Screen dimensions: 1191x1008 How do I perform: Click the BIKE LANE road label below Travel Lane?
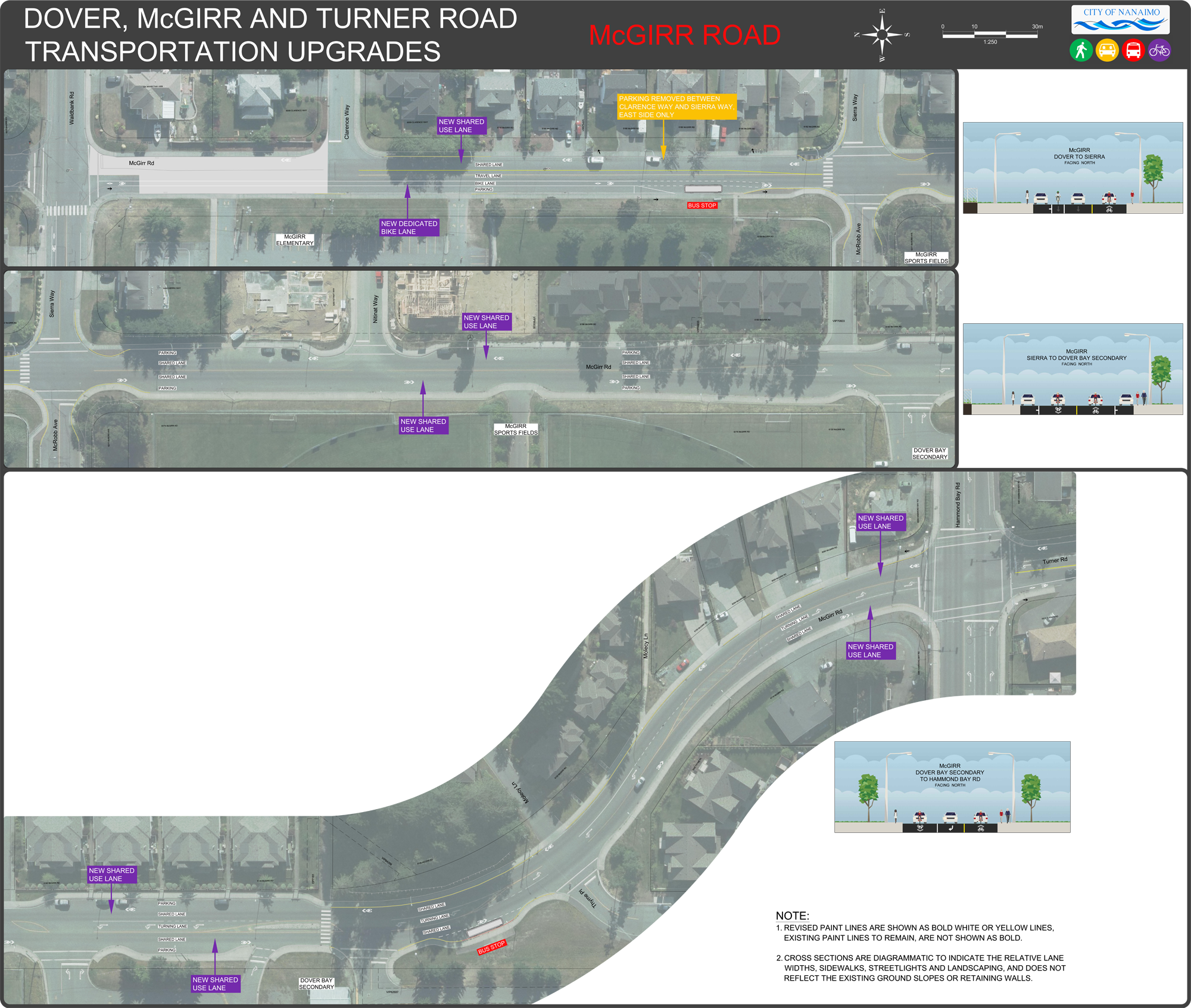click(485, 183)
